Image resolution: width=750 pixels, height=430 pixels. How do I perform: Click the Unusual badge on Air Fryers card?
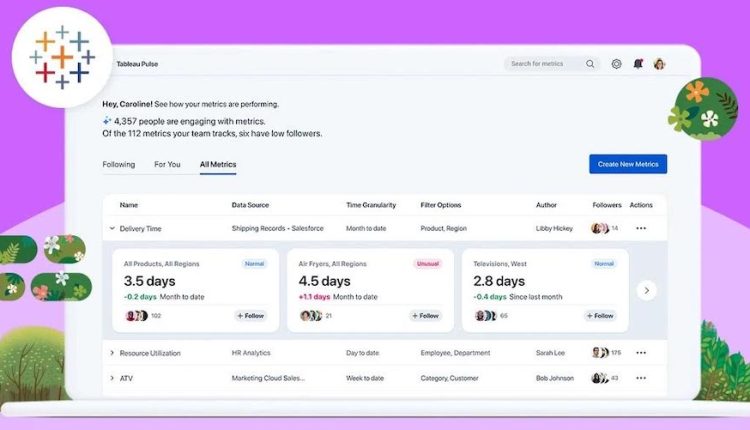pos(428,264)
